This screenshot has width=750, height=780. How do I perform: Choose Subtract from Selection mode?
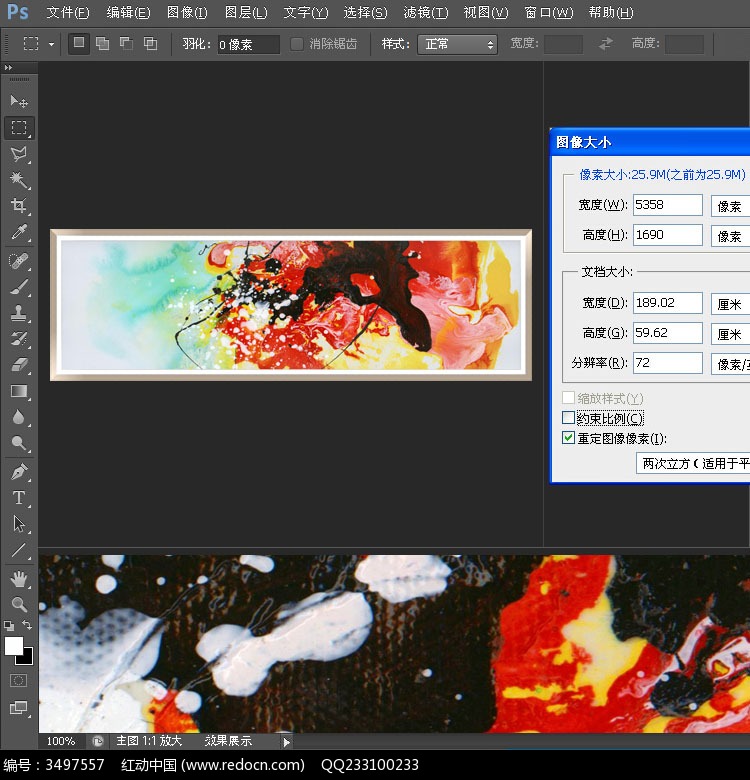(126, 44)
